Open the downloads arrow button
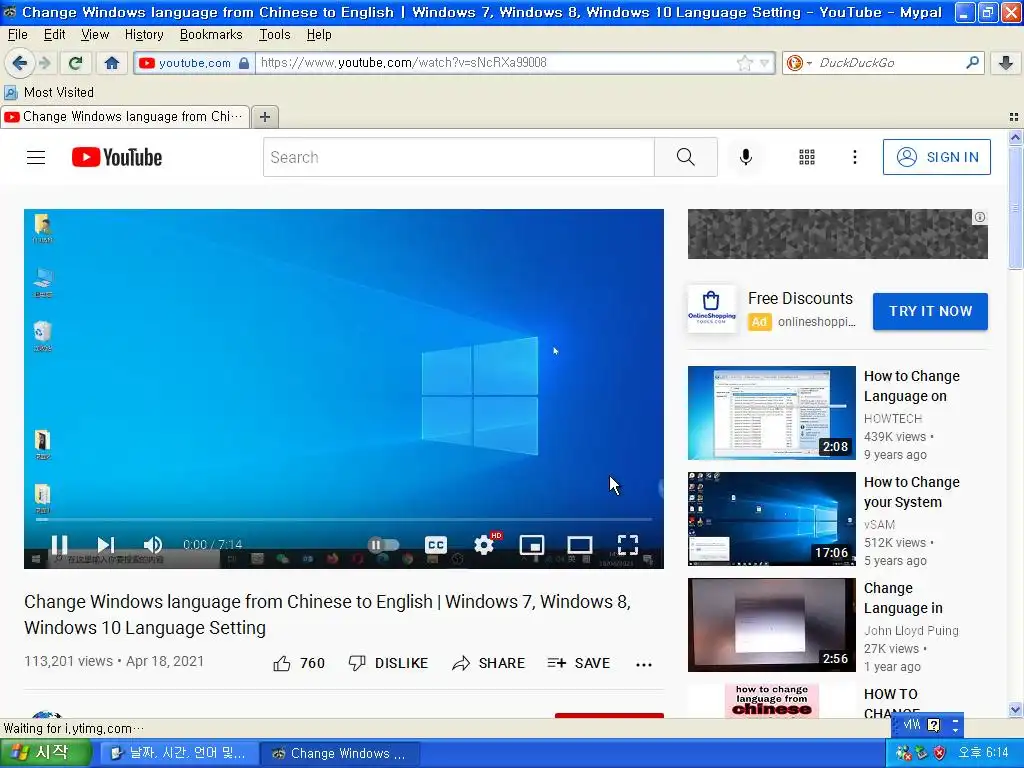Screen dimensions: 1024x768 pyautogui.click(x=1006, y=63)
